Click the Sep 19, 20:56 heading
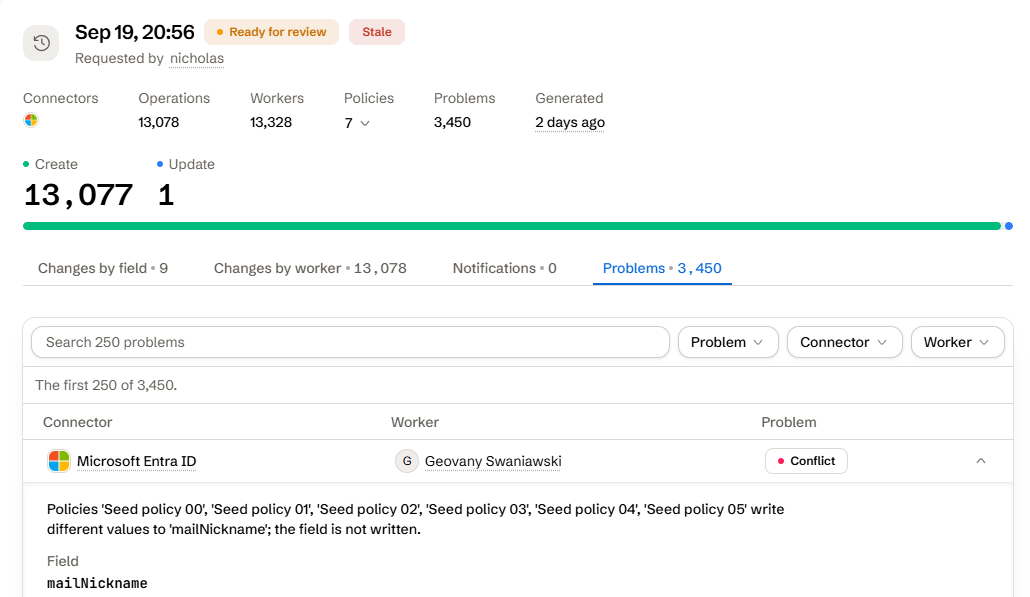1030x597 pixels. coord(135,32)
